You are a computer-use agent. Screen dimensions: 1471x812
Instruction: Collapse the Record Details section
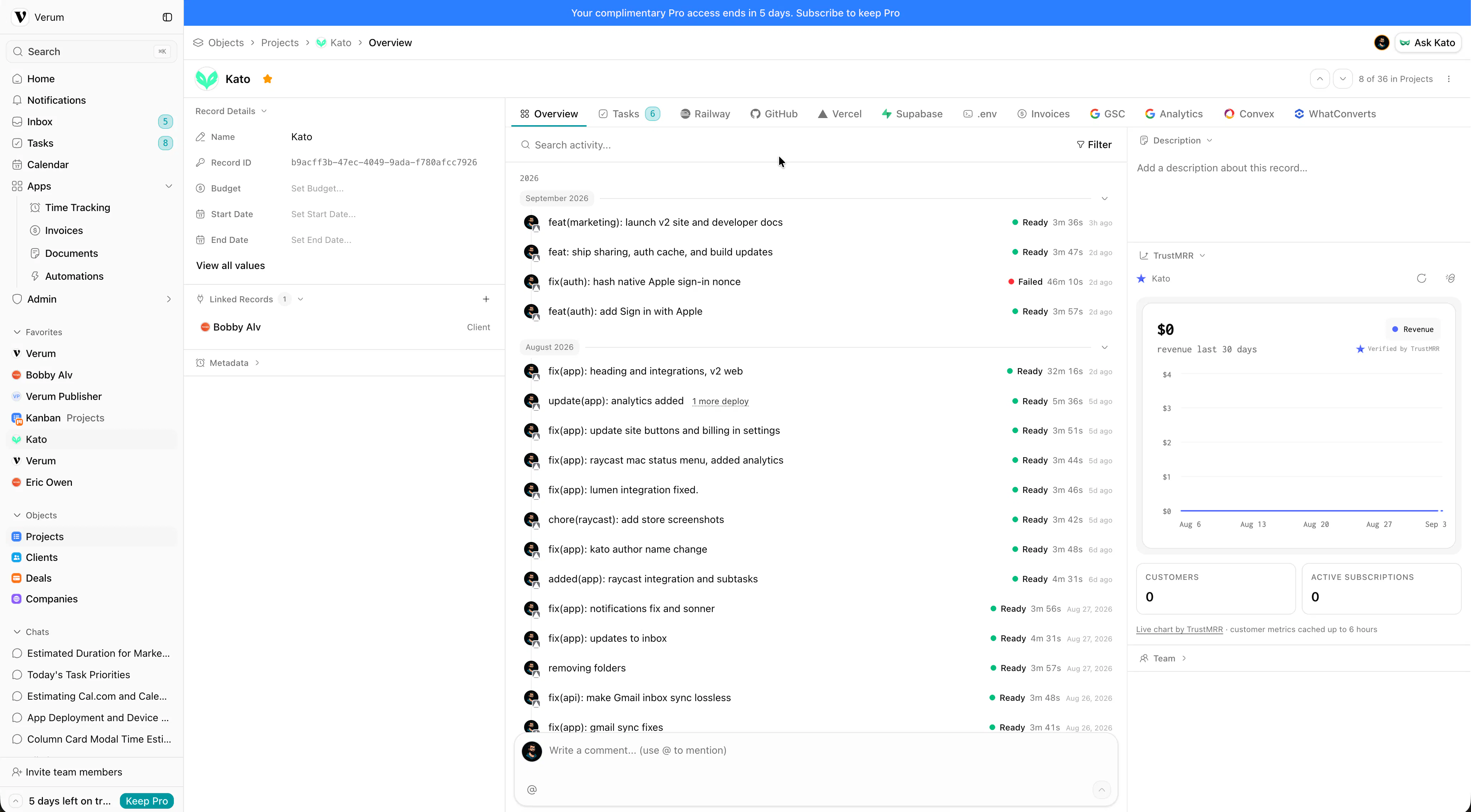231,111
